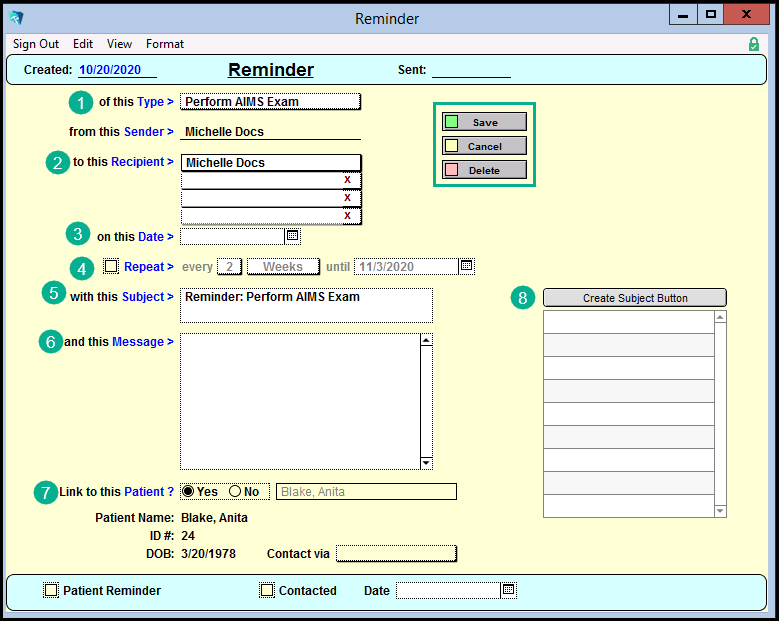Tick the Contacted checkbox
Screen dimensions: 779x621
(267, 590)
